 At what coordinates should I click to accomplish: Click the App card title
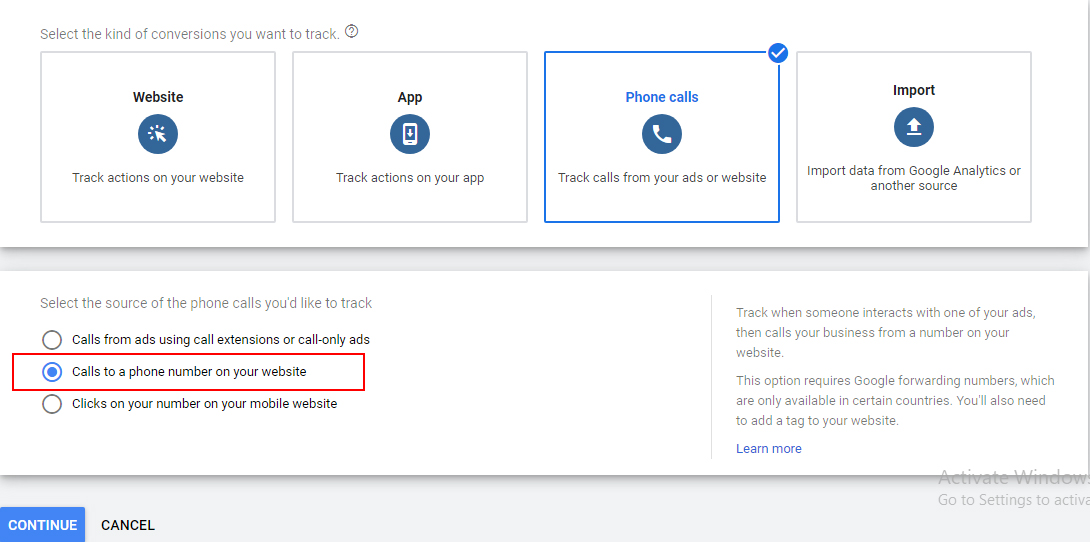coord(410,97)
